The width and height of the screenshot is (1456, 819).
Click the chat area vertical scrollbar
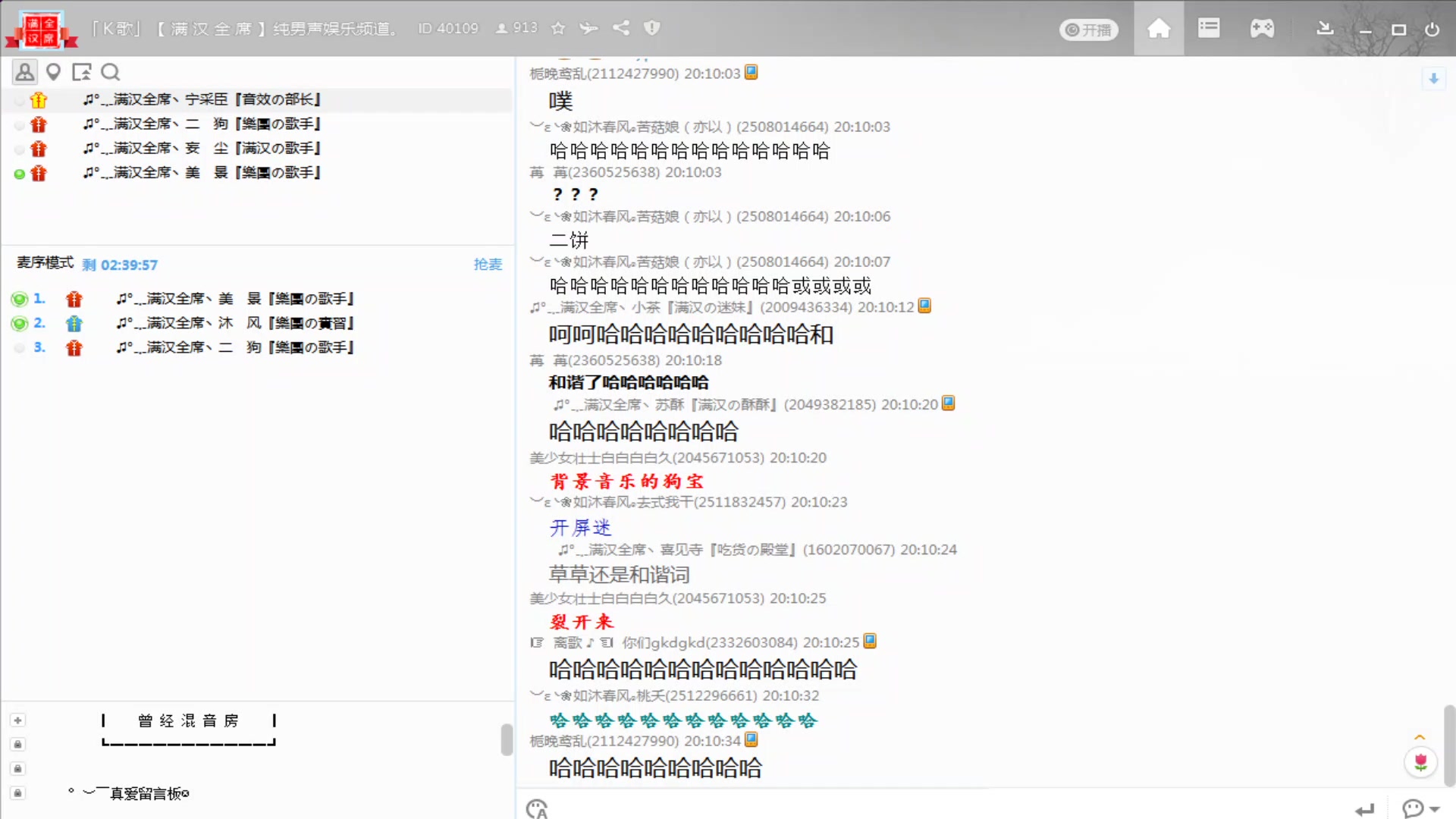[x=1449, y=745]
